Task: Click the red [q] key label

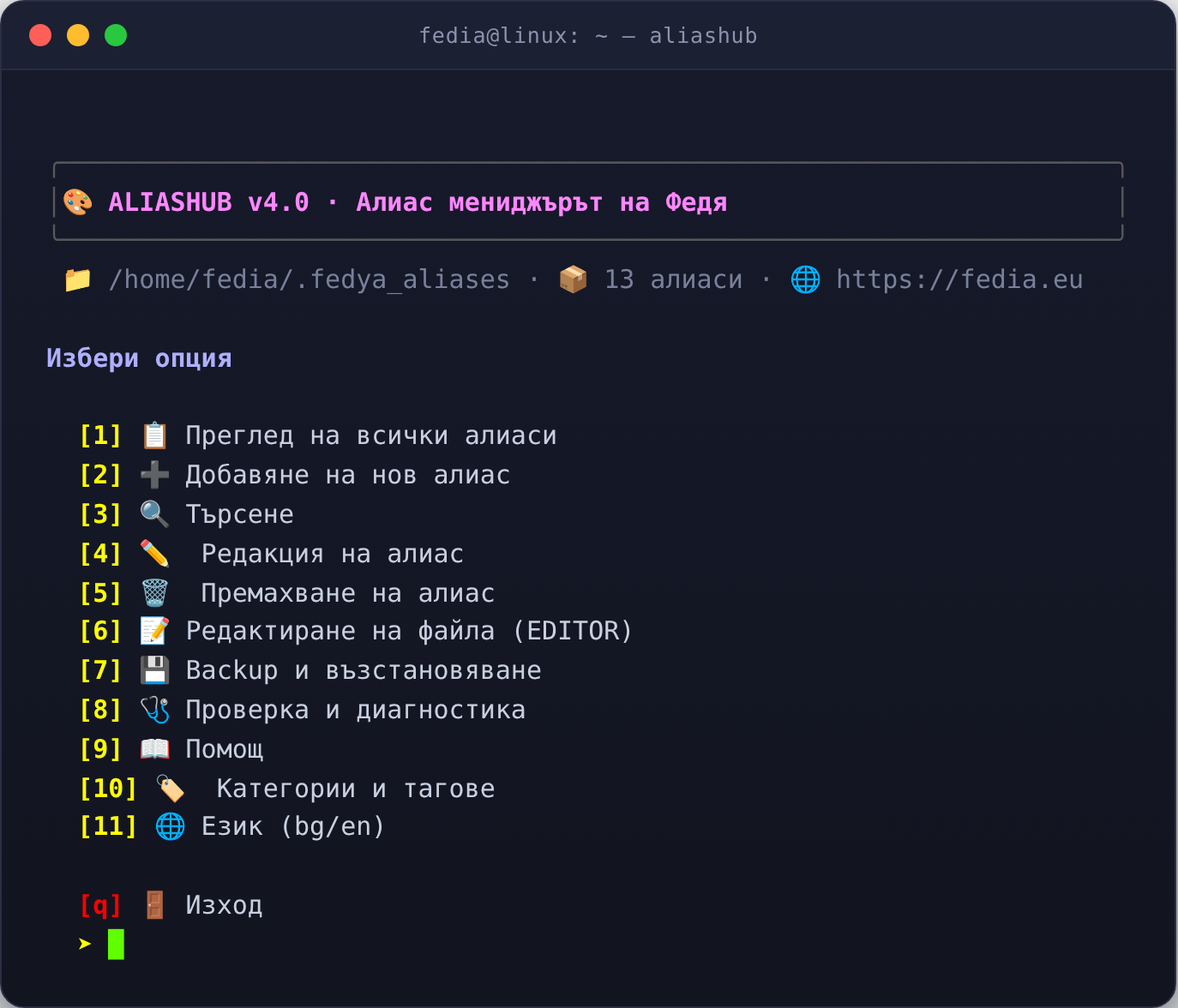Action: (100, 905)
